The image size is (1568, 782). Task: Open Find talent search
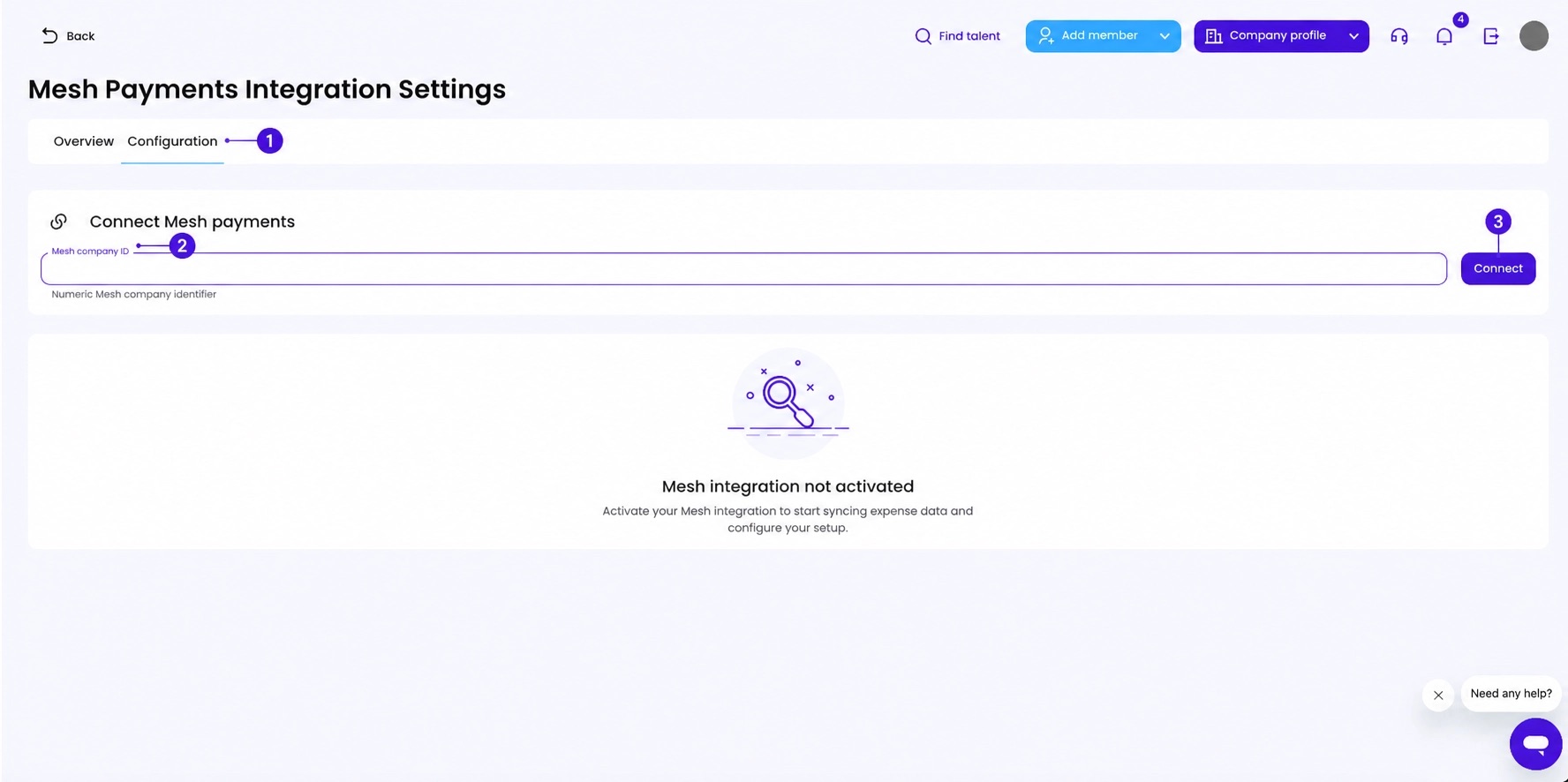958,36
